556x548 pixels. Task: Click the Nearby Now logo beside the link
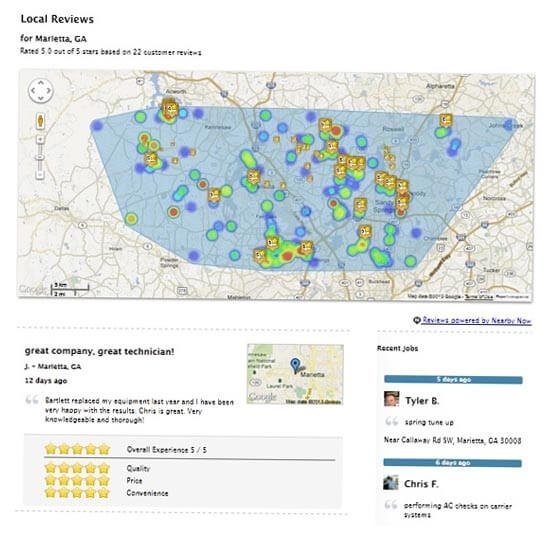(416, 320)
